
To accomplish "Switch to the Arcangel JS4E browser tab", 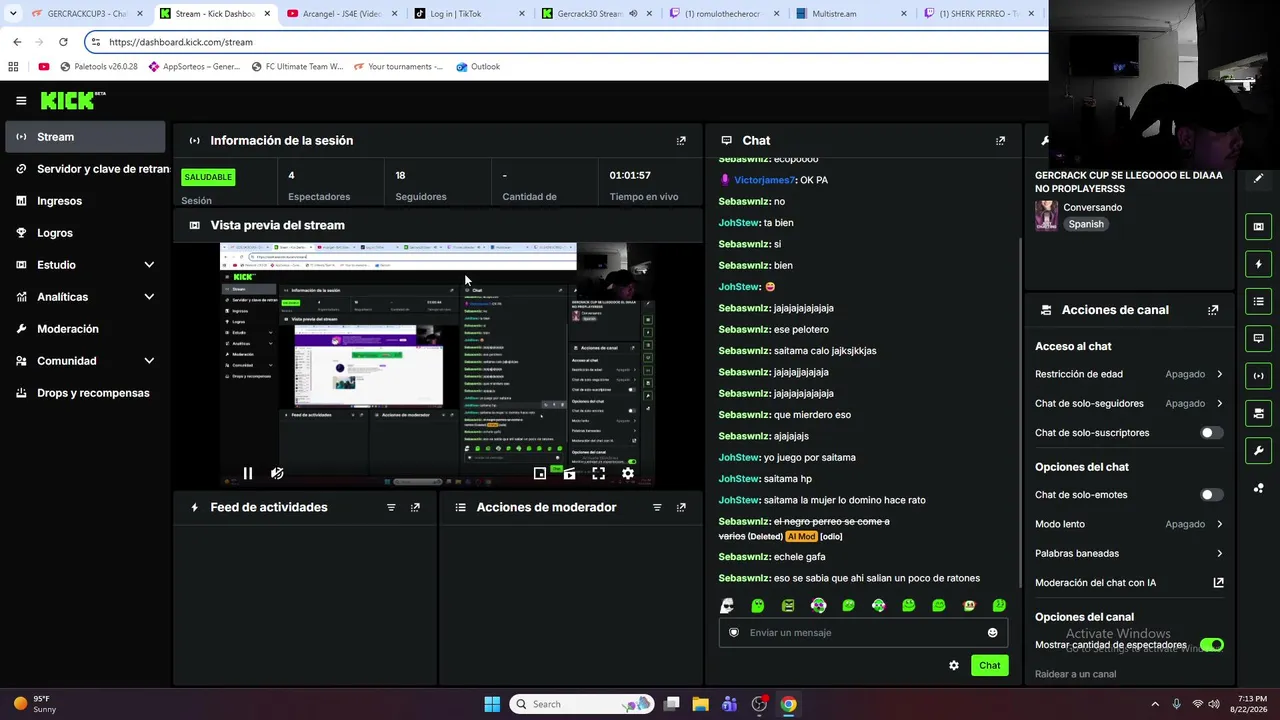I will [342, 14].
